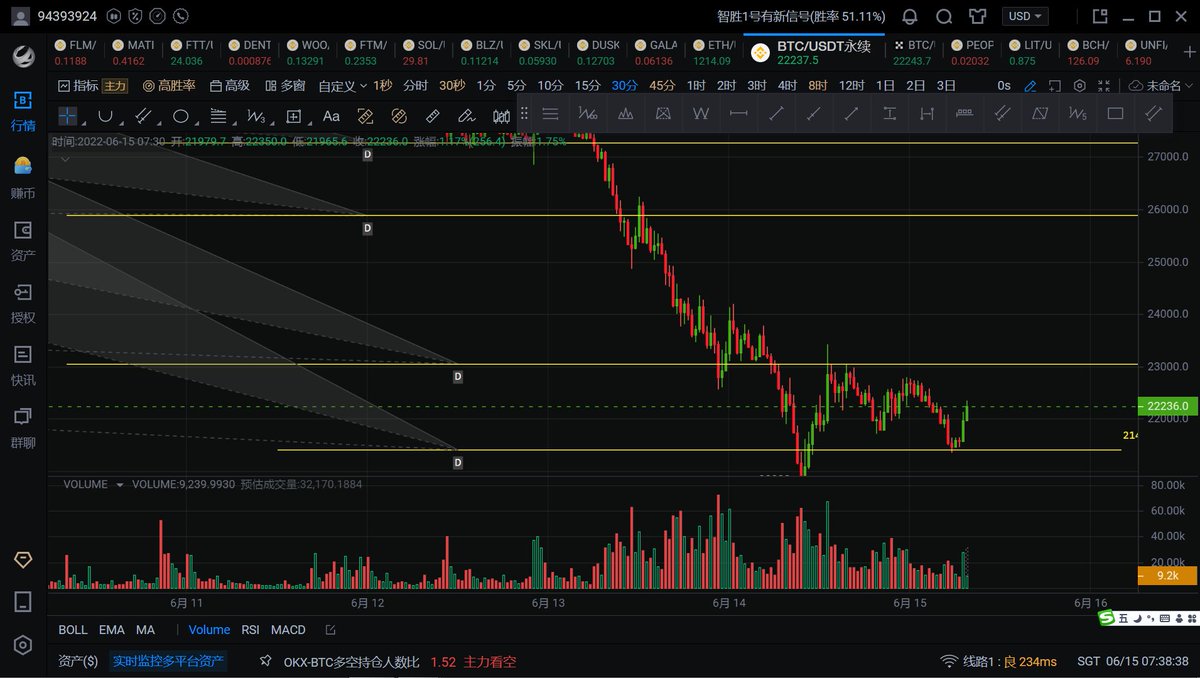Toggle the Volume sub-indicator
1200x678 pixels.
click(x=209, y=630)
